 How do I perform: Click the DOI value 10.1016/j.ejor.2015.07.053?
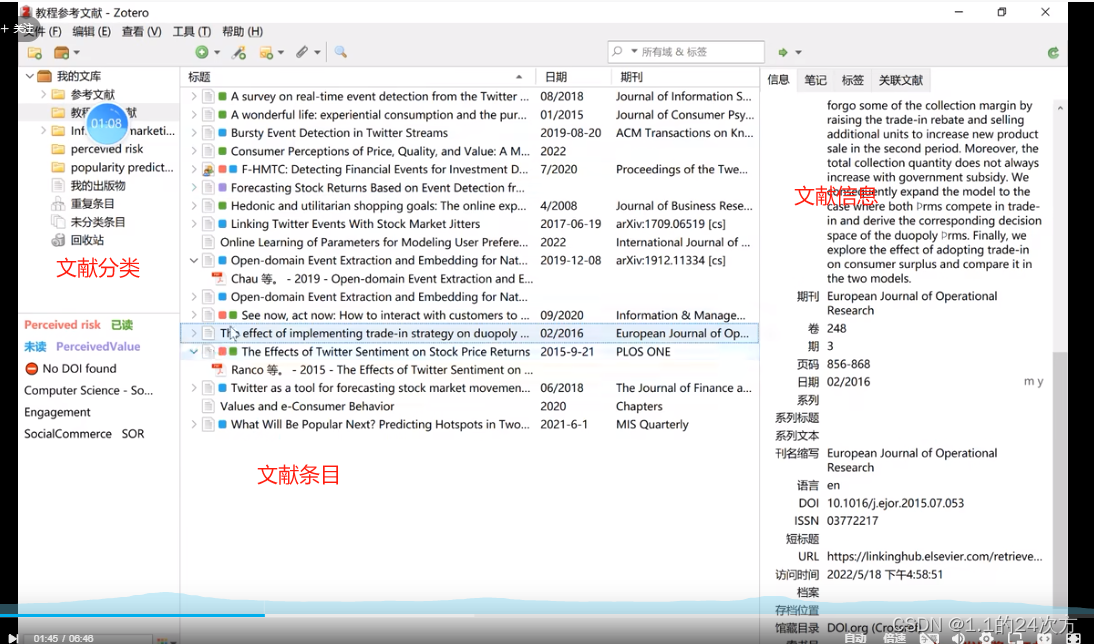(895, 503)
